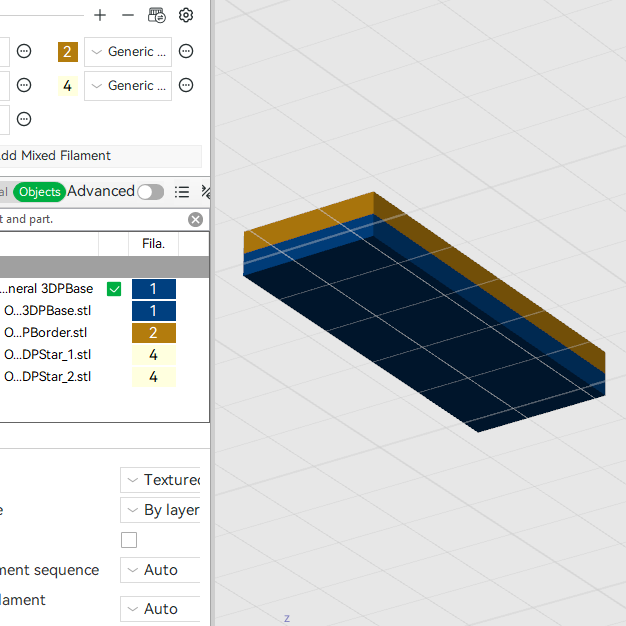Screen dimensions: 626x626
Task: Select the O...DPStar_2.stl part
Action: (48, 376)
